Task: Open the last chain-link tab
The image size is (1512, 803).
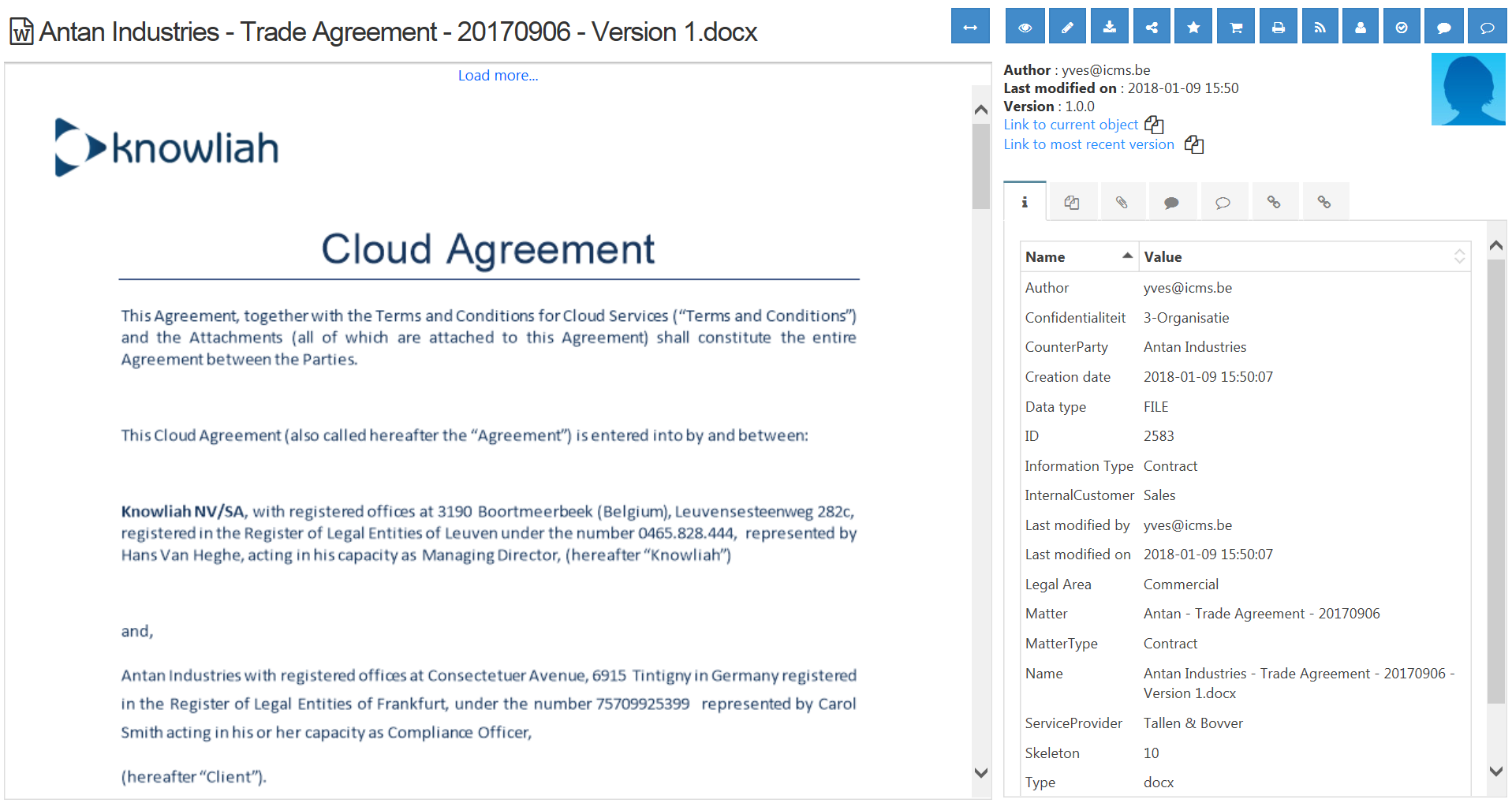Action: pyautogui.click(x=1325, y=203)
